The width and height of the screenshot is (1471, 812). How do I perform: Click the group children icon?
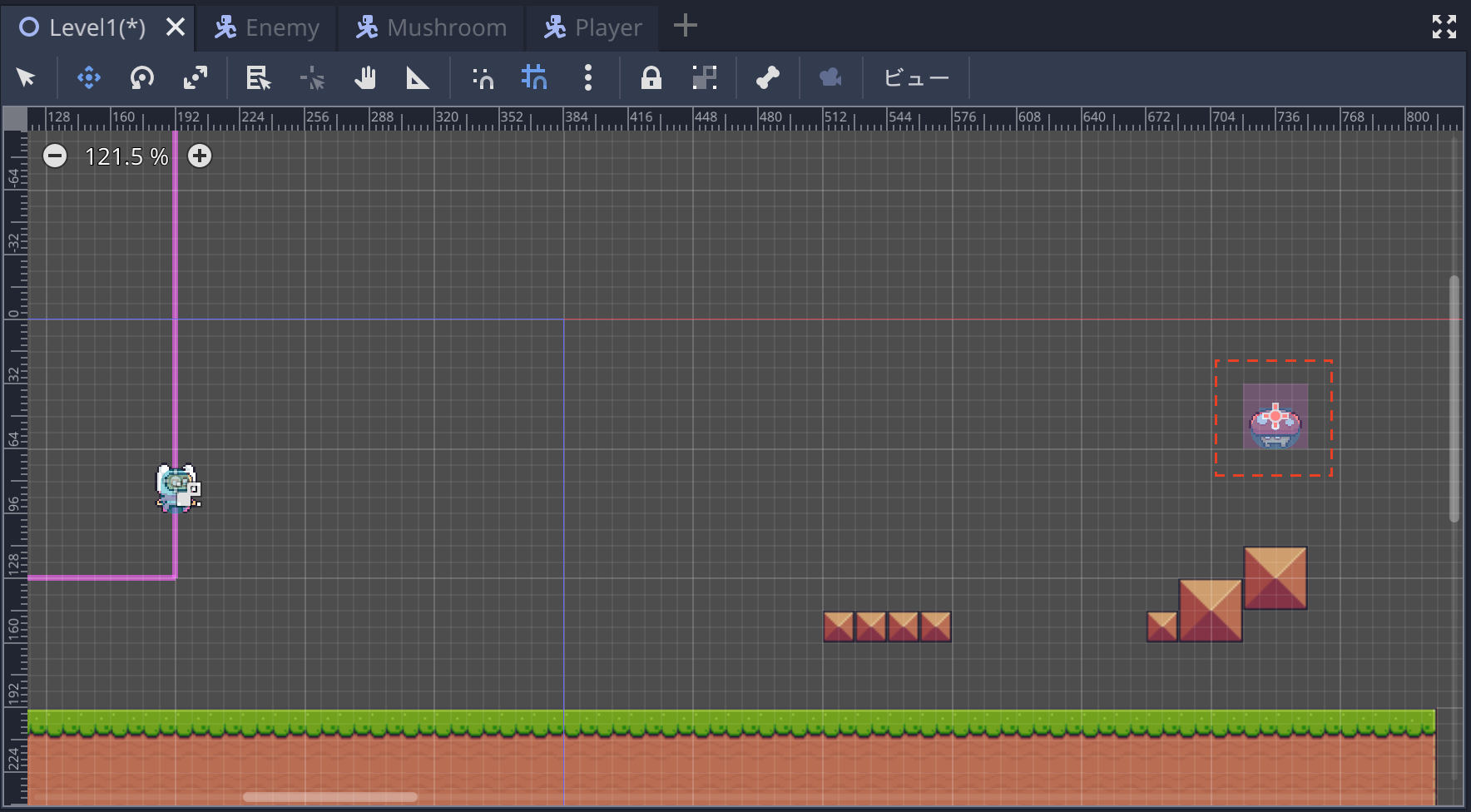(705, 78)
